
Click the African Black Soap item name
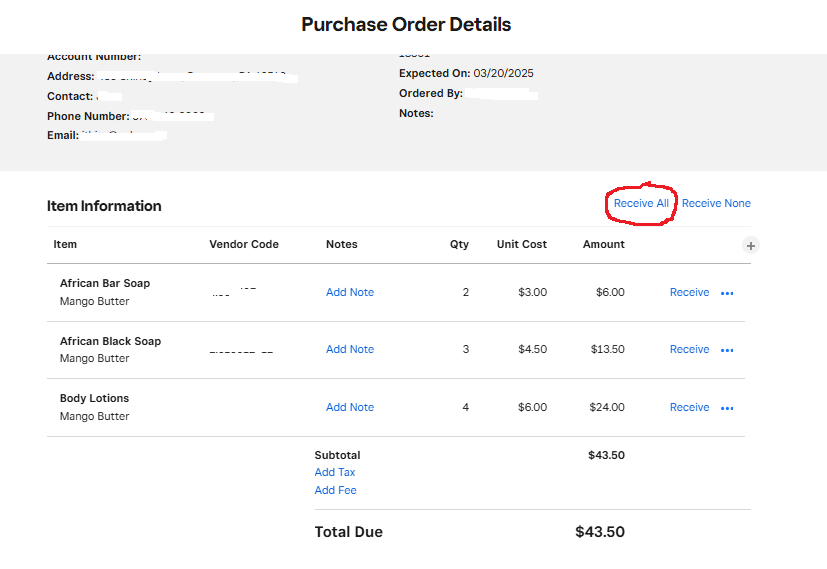(110, 341)
